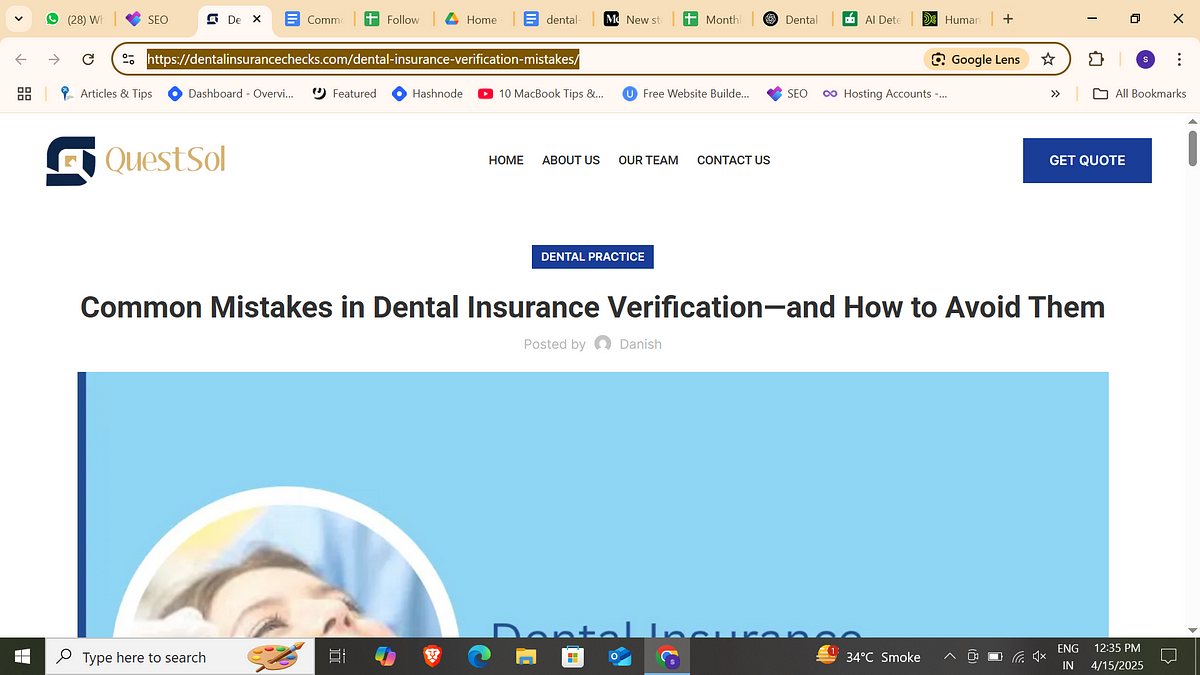Switch to the AI Dete tab
The height and width of the screenshot is (675, 1200).
coord(871,19)
